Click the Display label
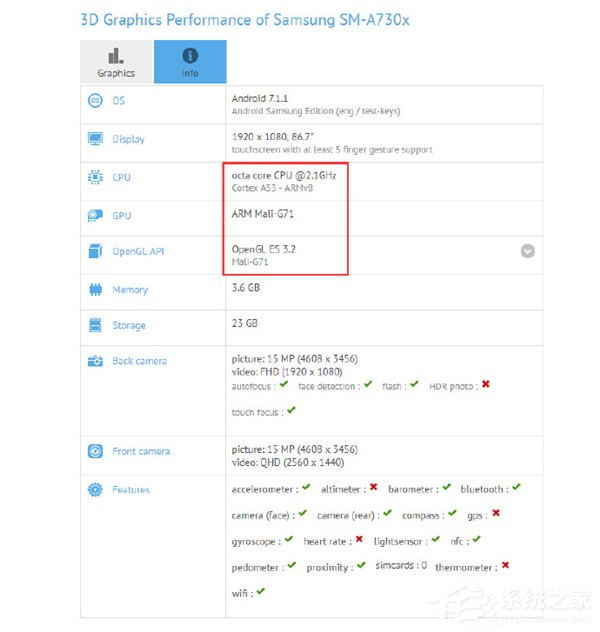 click(x=129, y=139)
